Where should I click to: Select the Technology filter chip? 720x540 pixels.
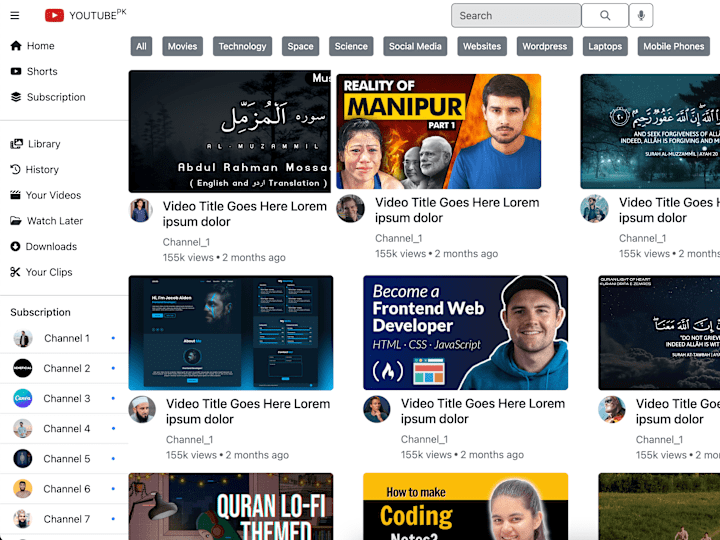point(242,46)
